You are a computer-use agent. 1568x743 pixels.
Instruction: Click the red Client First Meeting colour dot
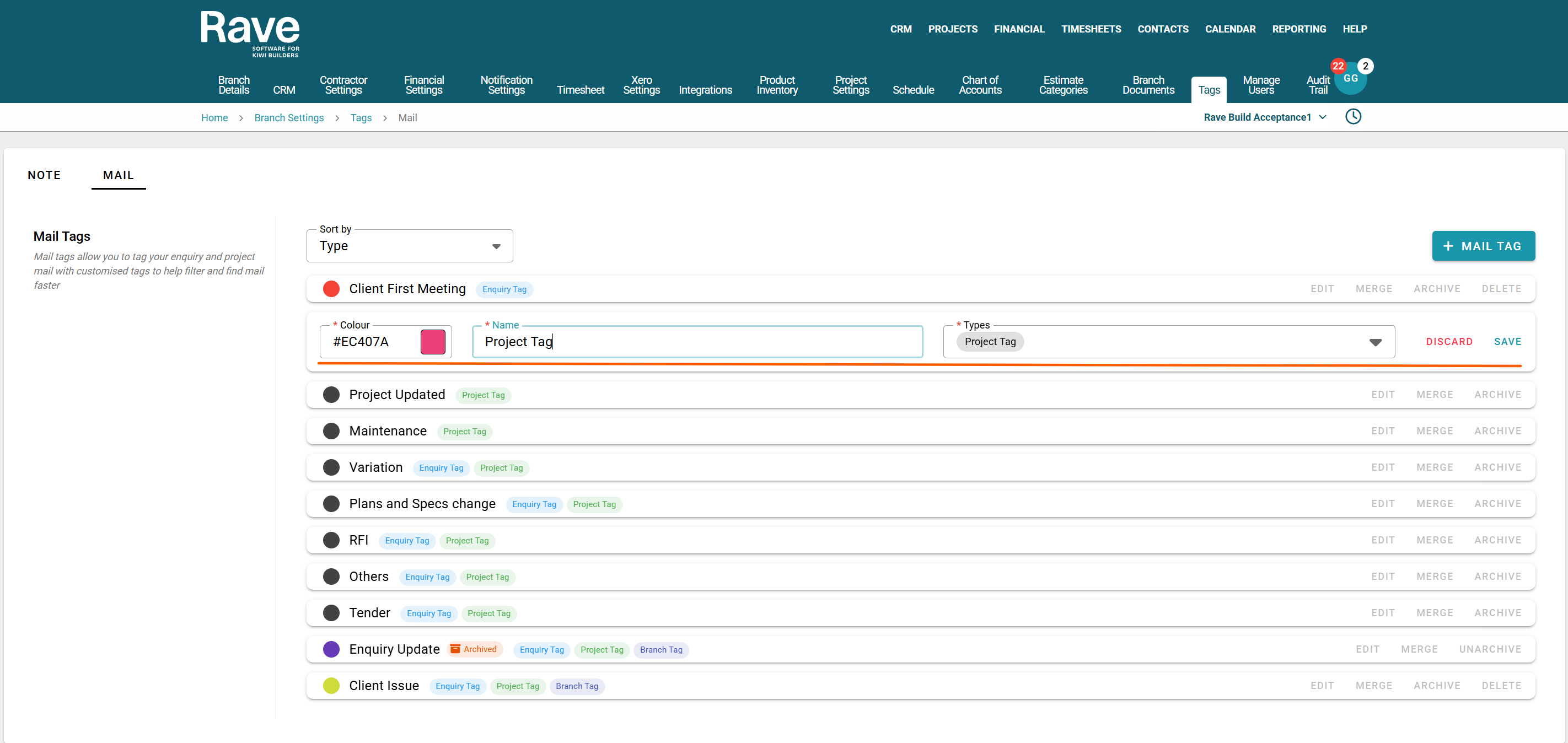click(331, 288)
